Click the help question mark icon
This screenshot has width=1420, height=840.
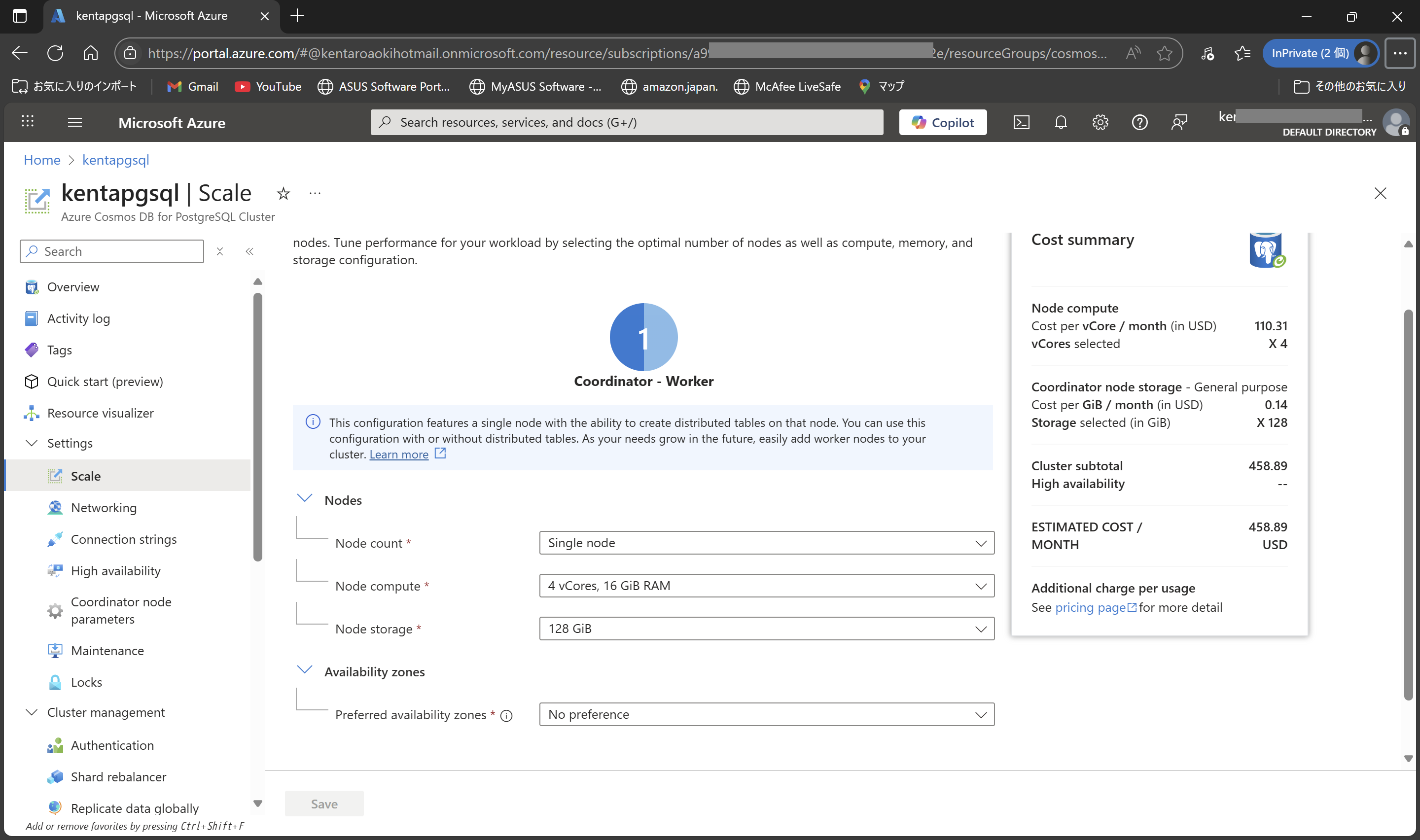(x=1139, y=122)
